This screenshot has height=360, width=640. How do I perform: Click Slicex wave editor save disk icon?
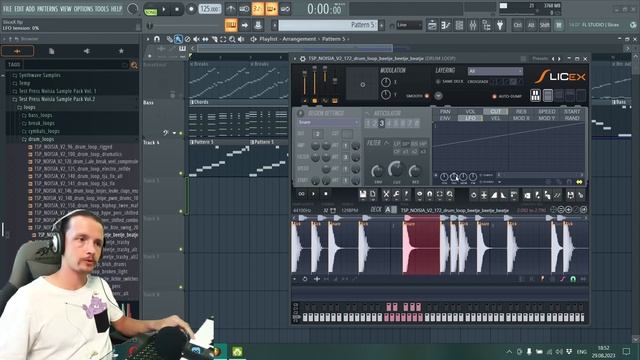[362, 195]
